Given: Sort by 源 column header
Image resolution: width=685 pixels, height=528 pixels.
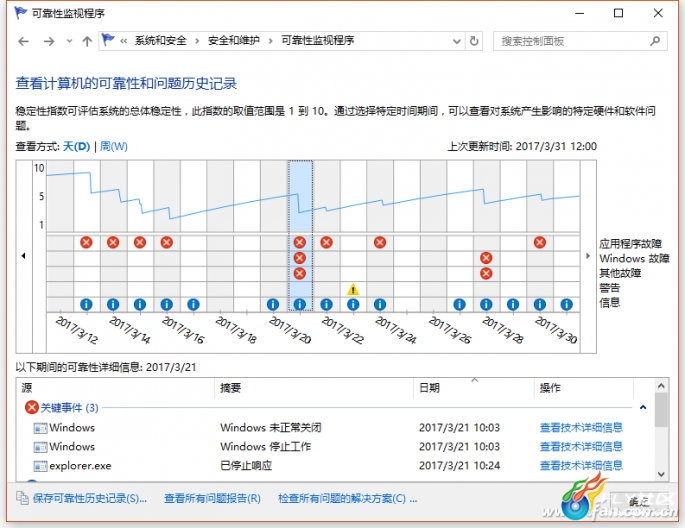Looking at the screenshot, I should (116, 388).
